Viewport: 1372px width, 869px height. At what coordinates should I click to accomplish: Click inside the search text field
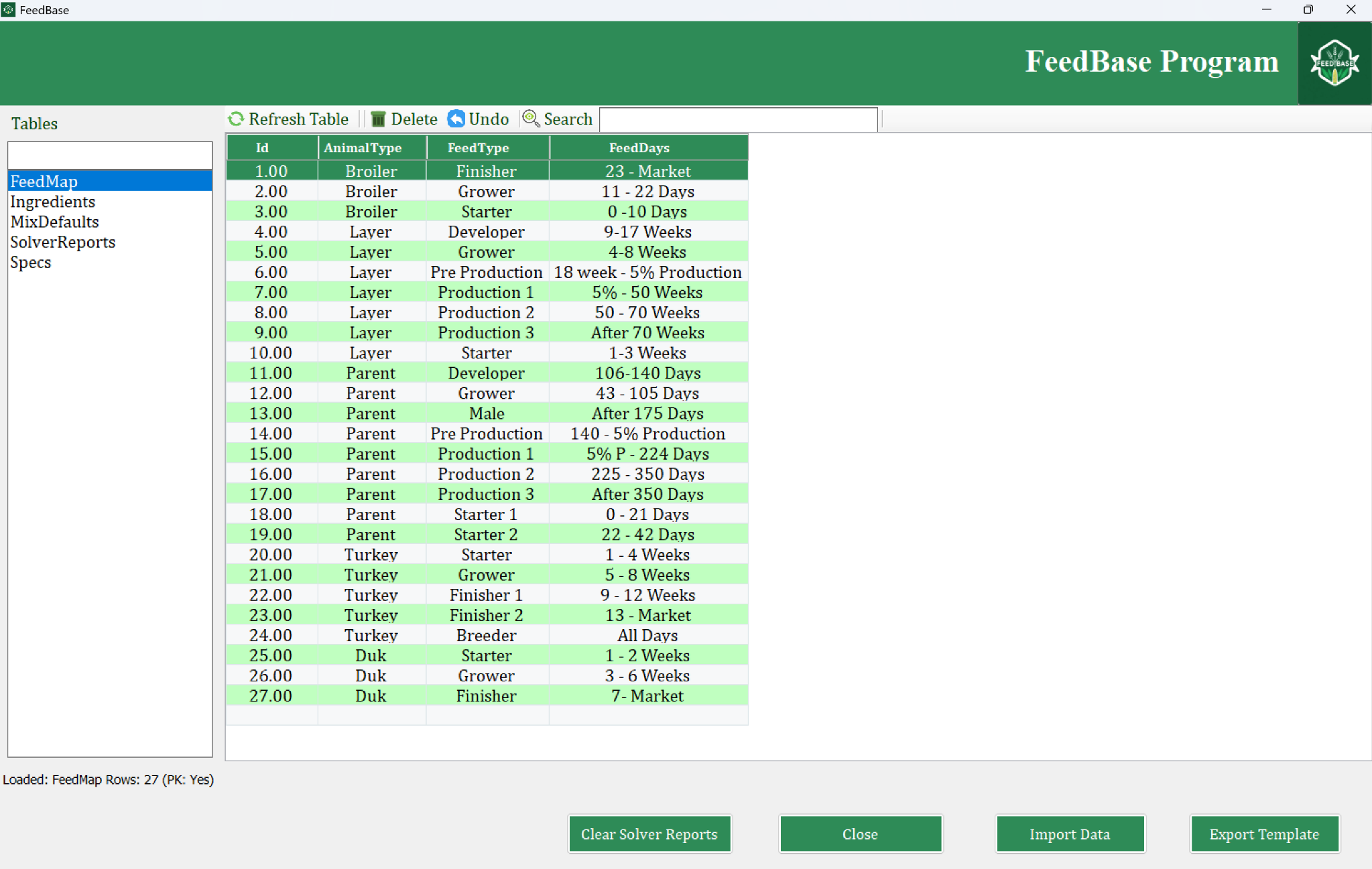(737, 119)
